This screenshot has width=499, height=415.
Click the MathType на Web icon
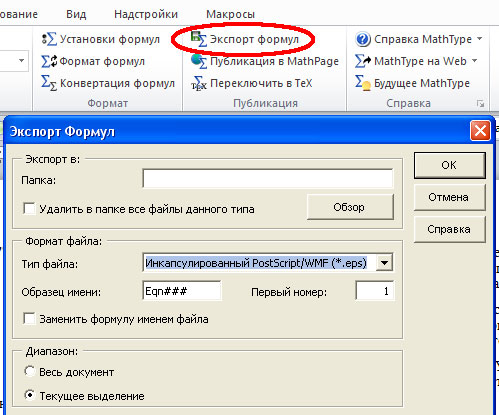(363, 61)
